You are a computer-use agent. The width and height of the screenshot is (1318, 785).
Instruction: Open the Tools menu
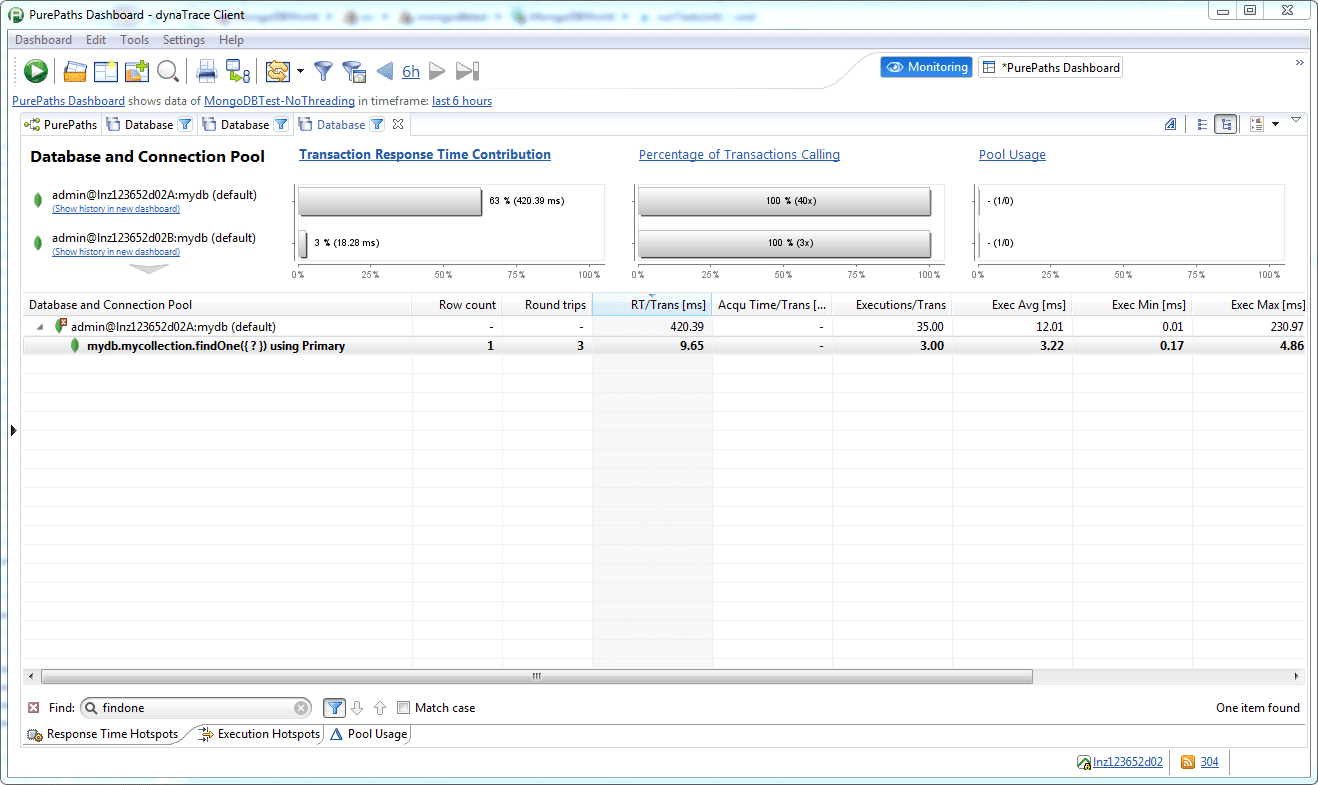click(x=134, y=40)
